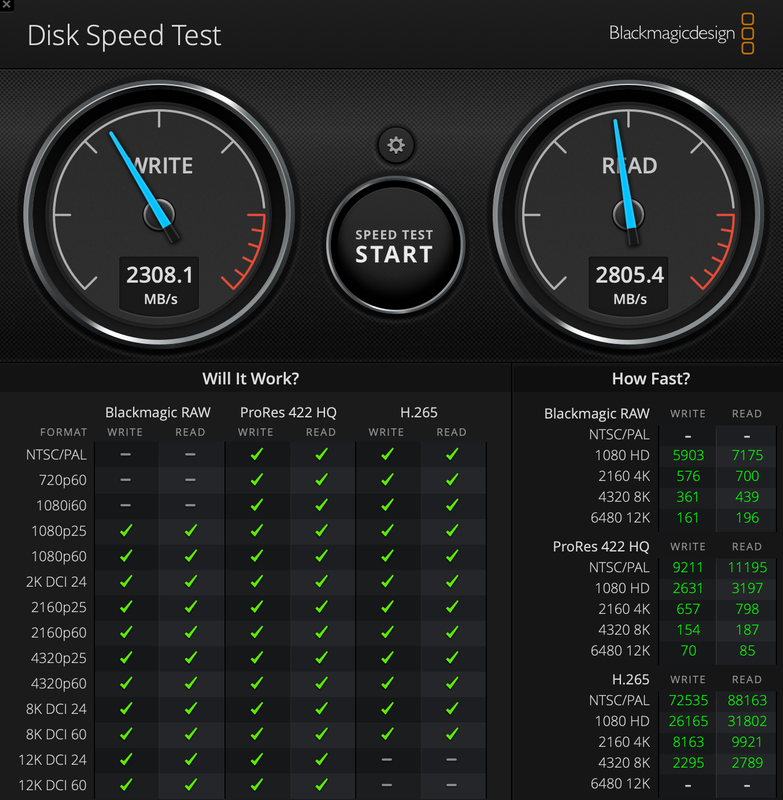This screenshot has height=800, width=783.
Task: Open the settings gear above Start
Action: coord(396,145)
